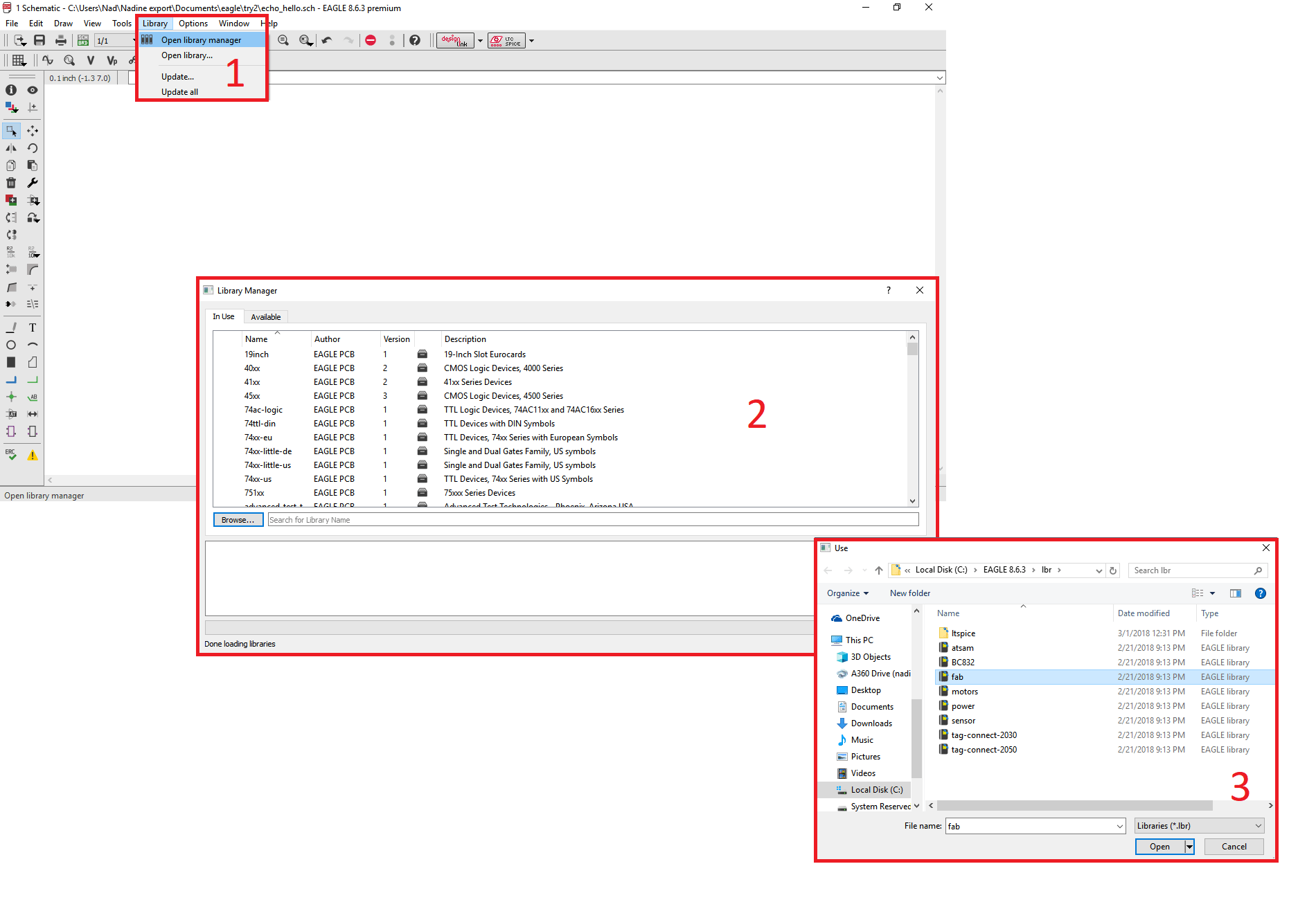Open the Errors warning triangle tool
This screenshot has height=900, width=1316.
(33, 455)
